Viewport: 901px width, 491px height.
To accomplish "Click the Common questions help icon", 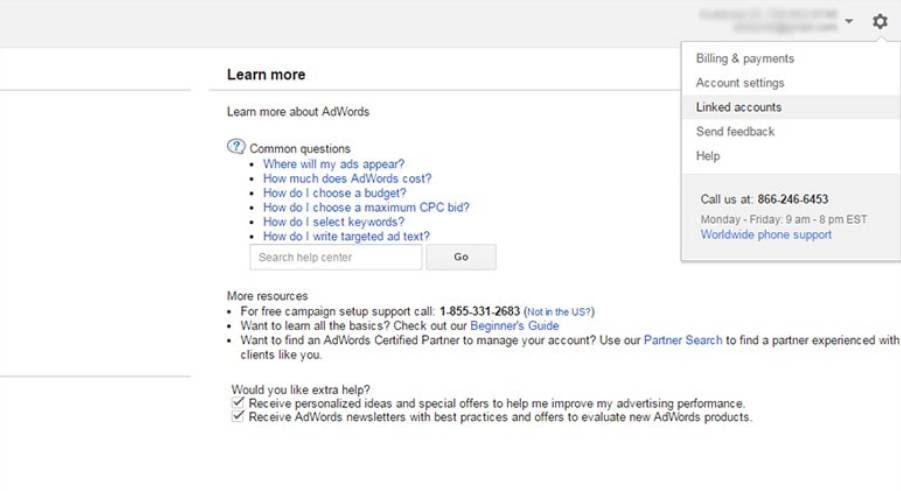I will point(236,147).
